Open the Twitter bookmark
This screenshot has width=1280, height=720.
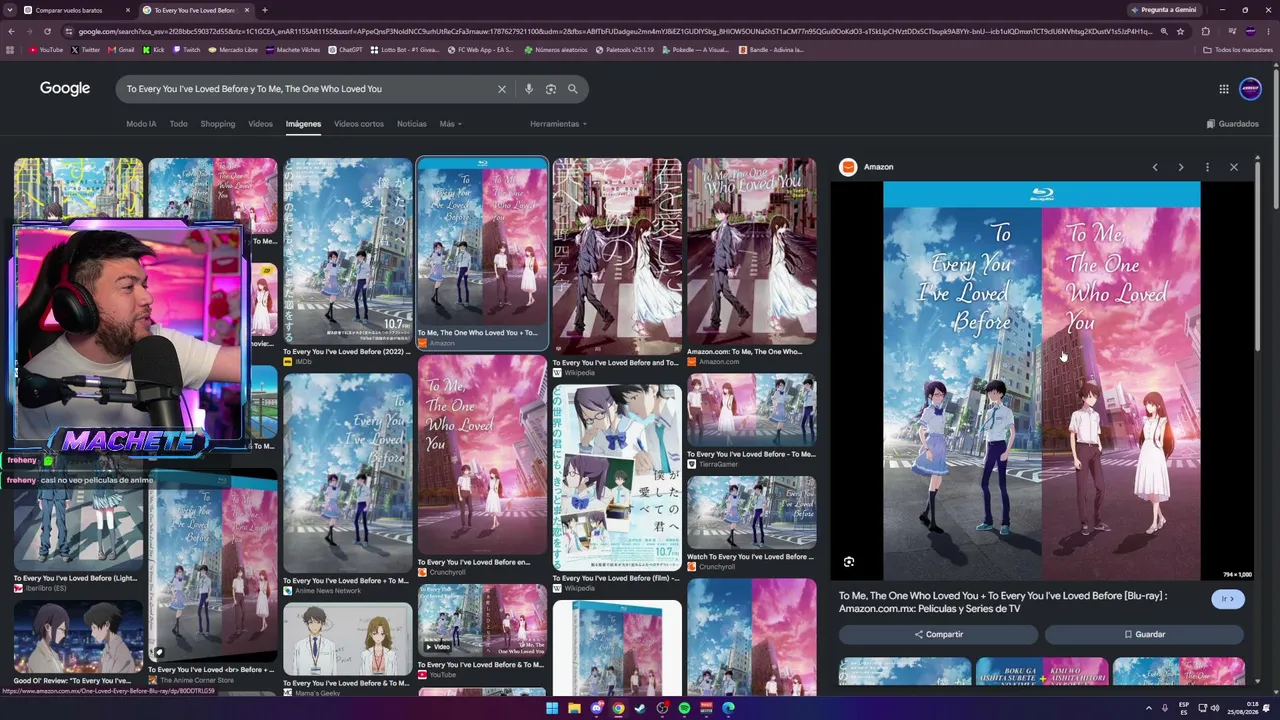[86, 50]
